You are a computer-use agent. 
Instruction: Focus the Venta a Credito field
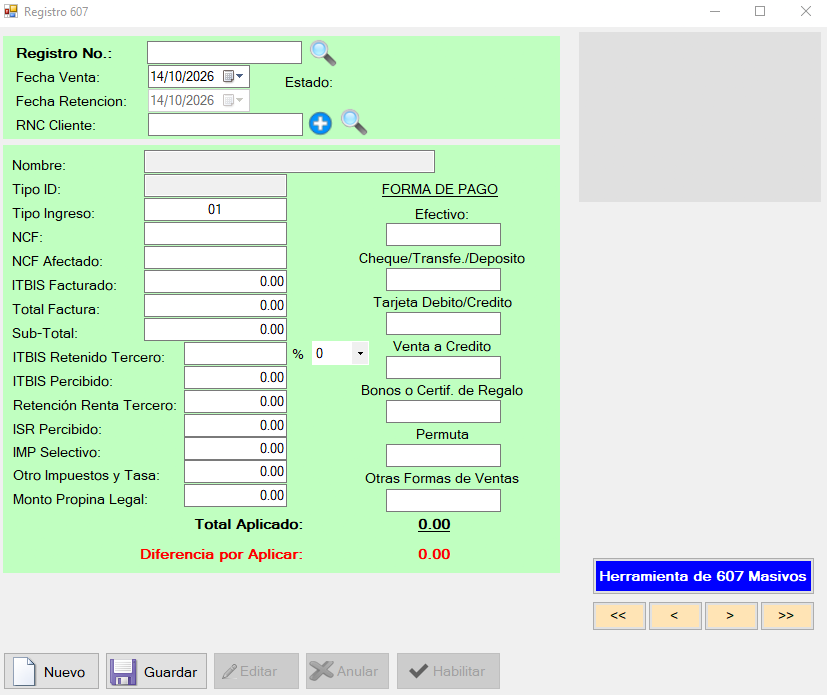(x=443, y=368)
